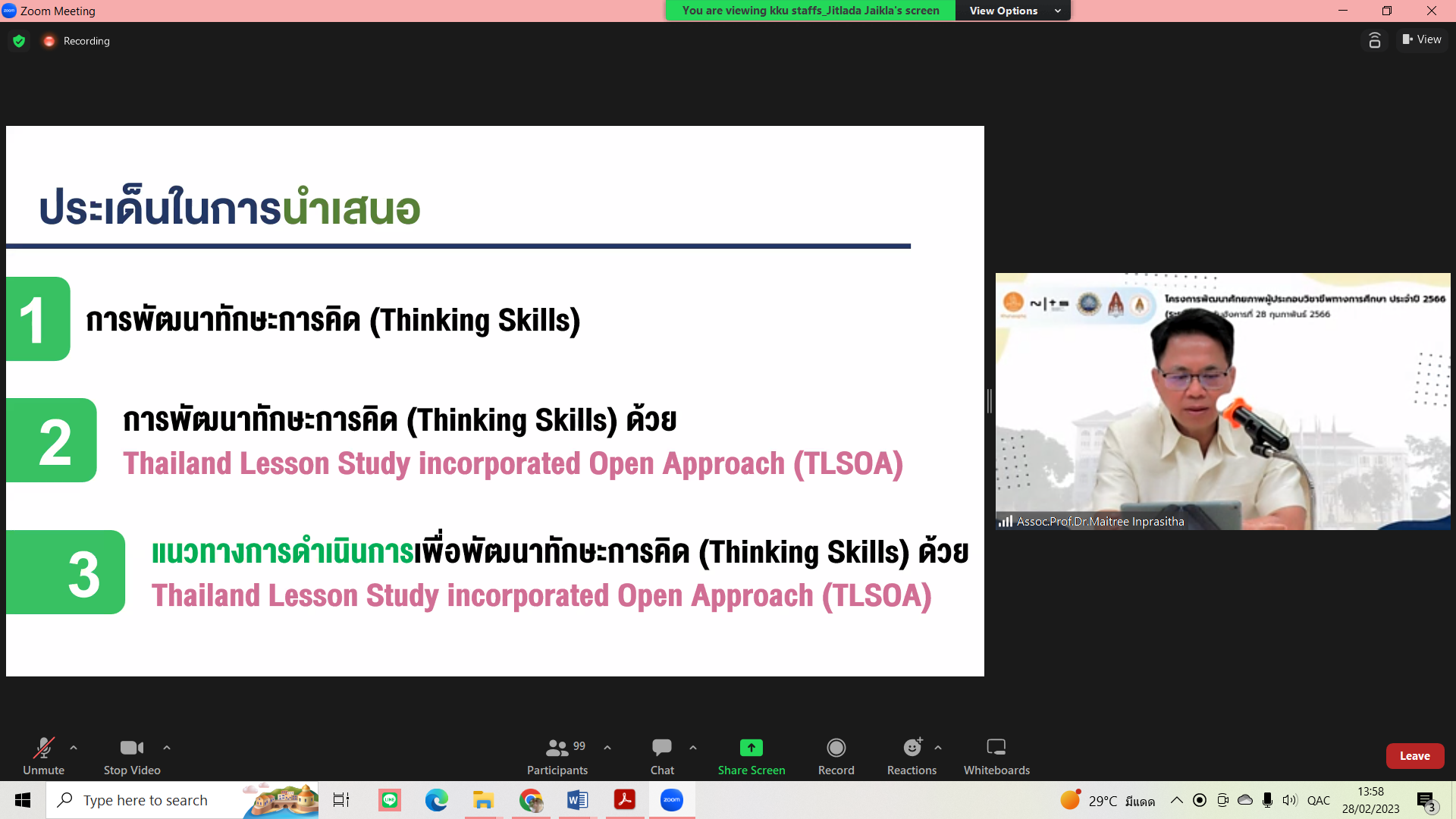1456x819 pixels.
Task: Start recording with the Record button
Action: pyautogui.click(x=836, y=757)
